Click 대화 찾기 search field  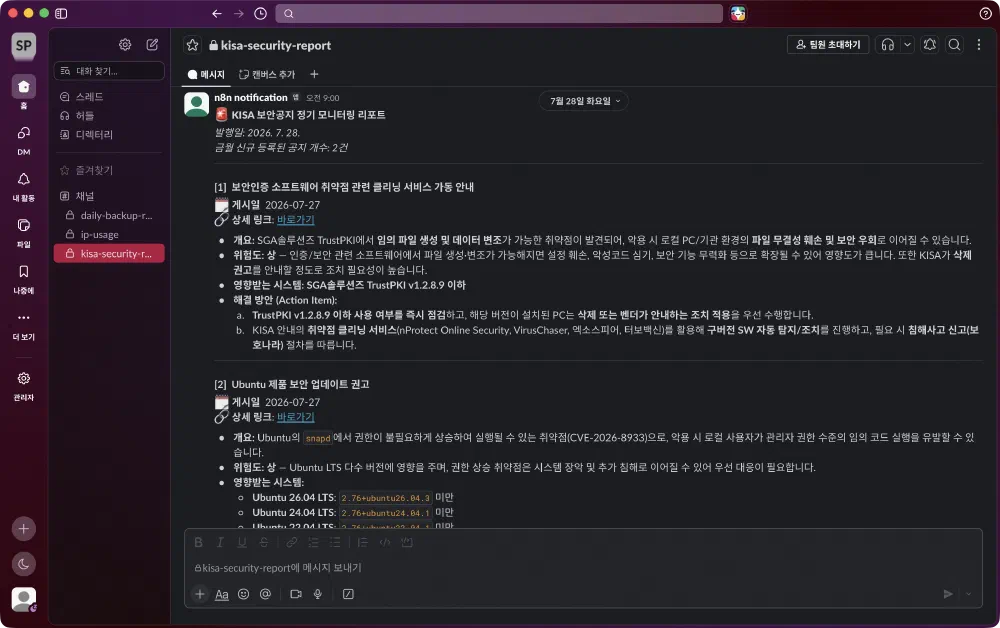coord(109,71)
